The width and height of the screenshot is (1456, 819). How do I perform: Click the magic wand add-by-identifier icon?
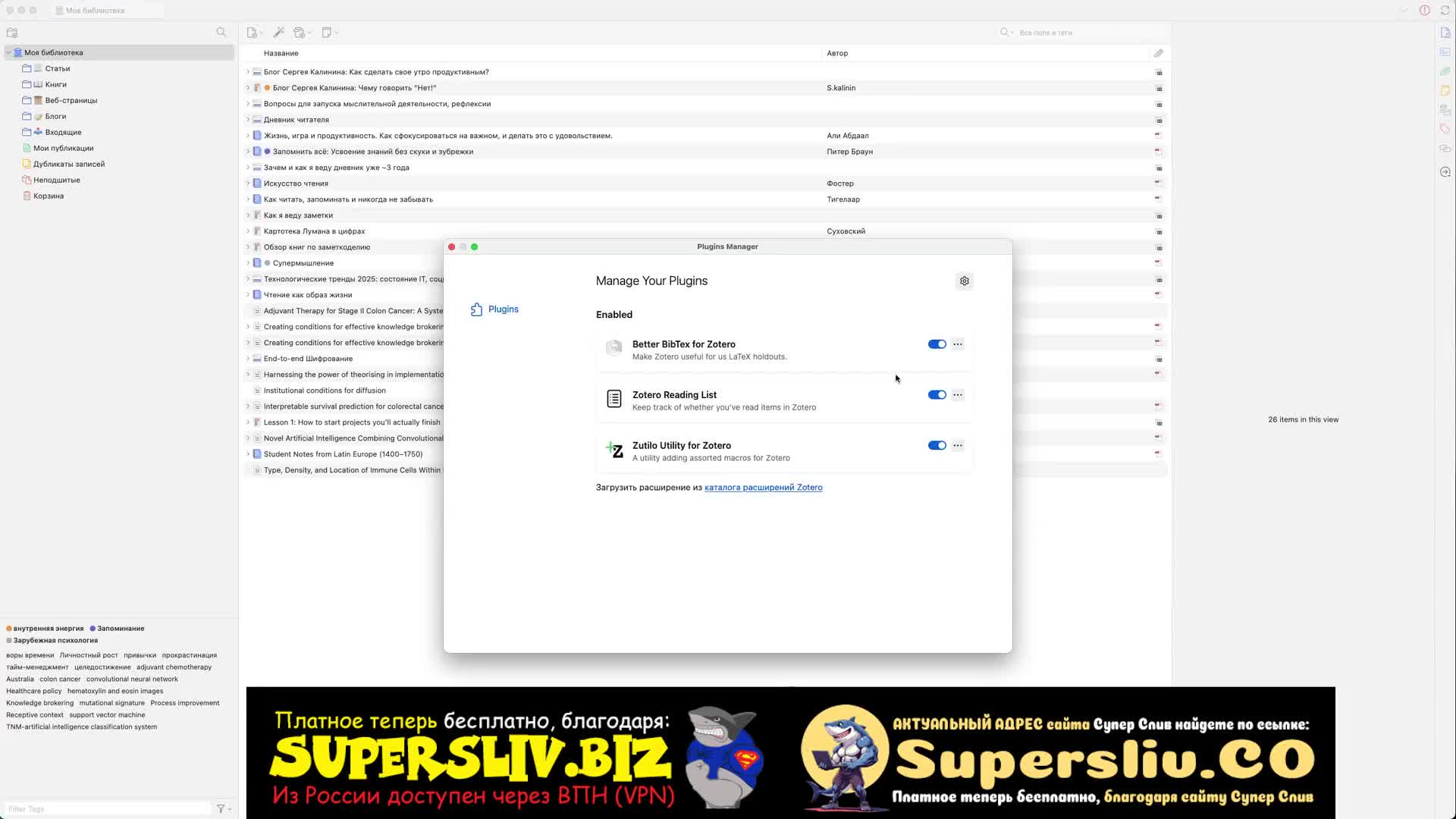point(278,33)
